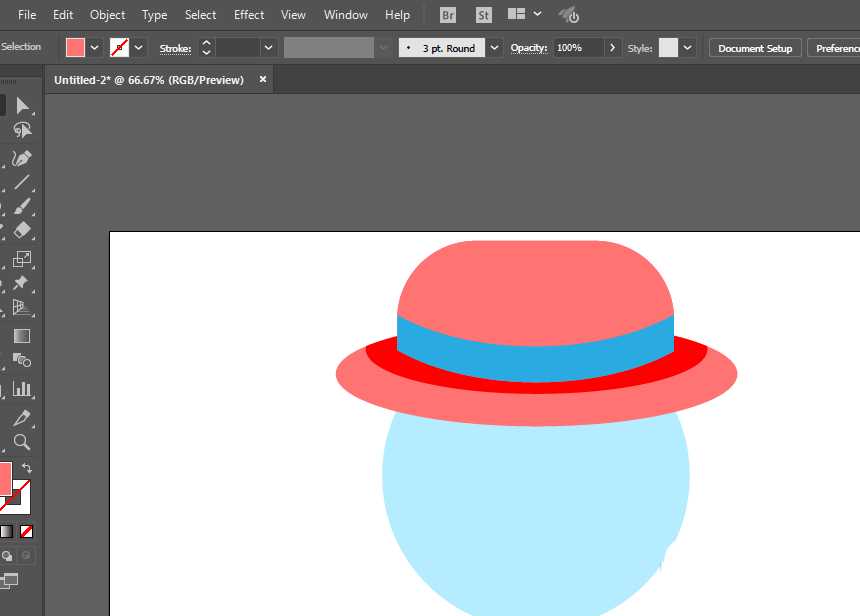Image resolution: width=860 pixels, height=616 pixels.
Task: Open the Object menu
Action: coord(108,15)
